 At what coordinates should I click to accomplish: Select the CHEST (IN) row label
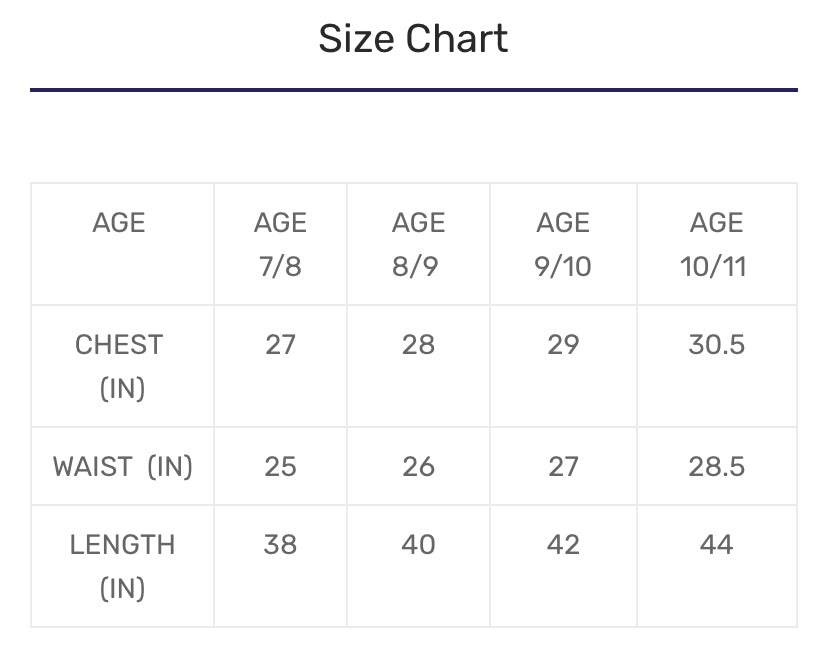119,366
